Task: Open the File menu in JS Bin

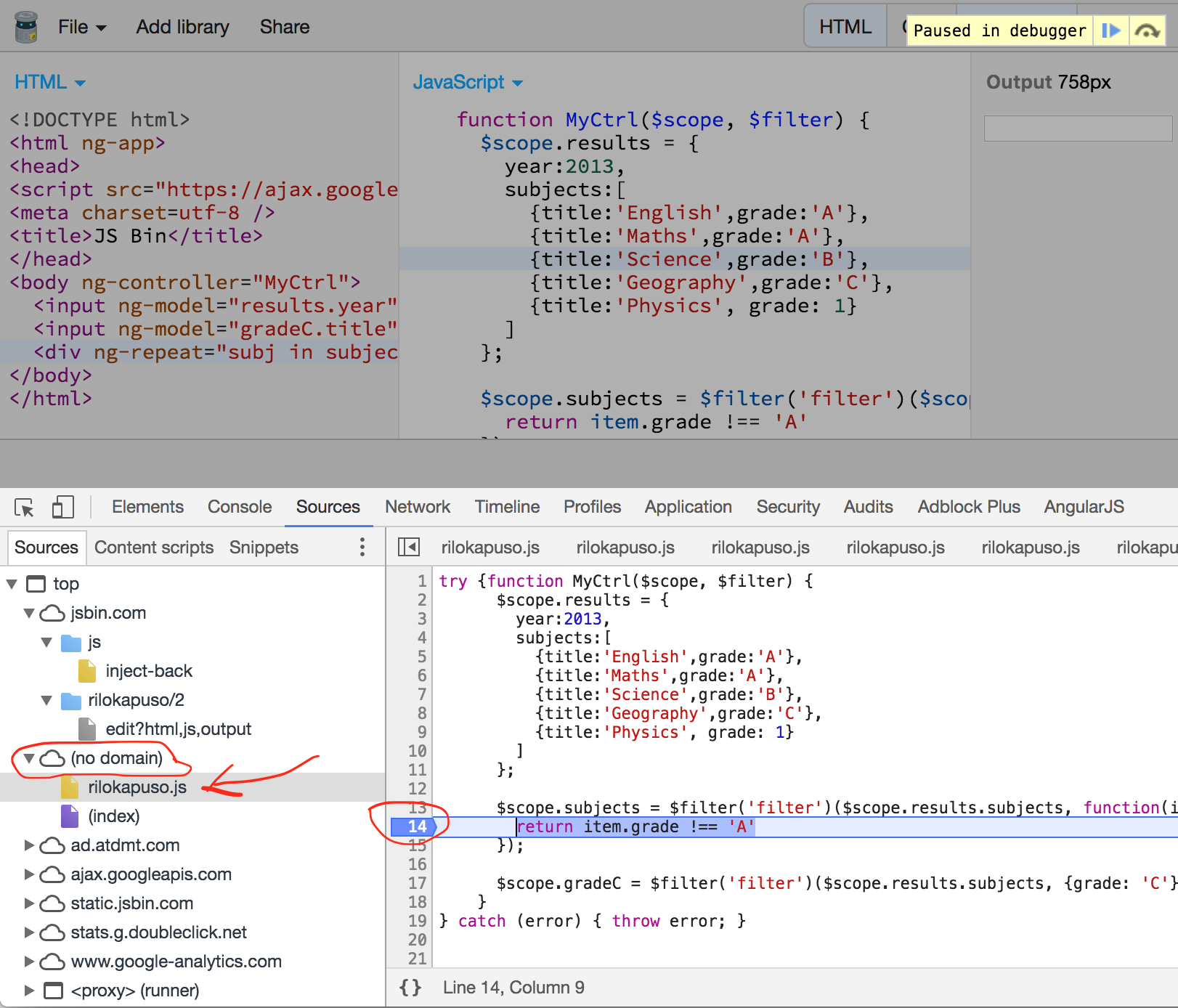Action: click(x=82, y=27)
